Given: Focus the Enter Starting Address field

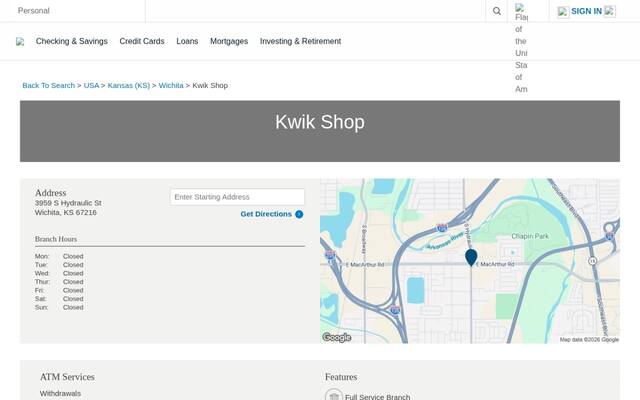Looking at the screenshot, I should pos(238,197).
